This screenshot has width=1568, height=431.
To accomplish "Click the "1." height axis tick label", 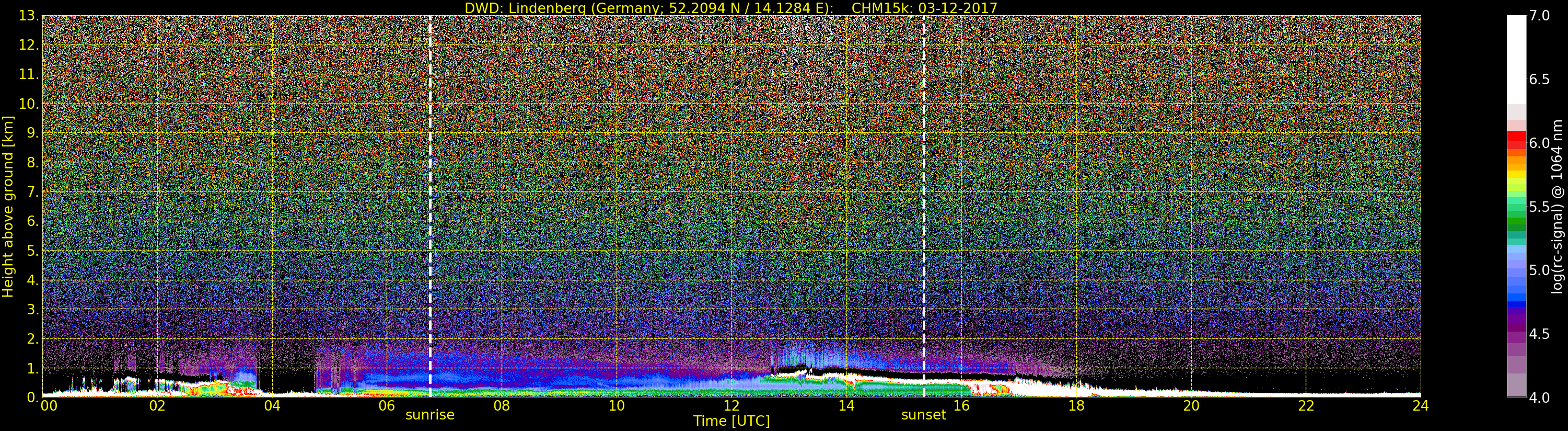I will click(33, 368).
